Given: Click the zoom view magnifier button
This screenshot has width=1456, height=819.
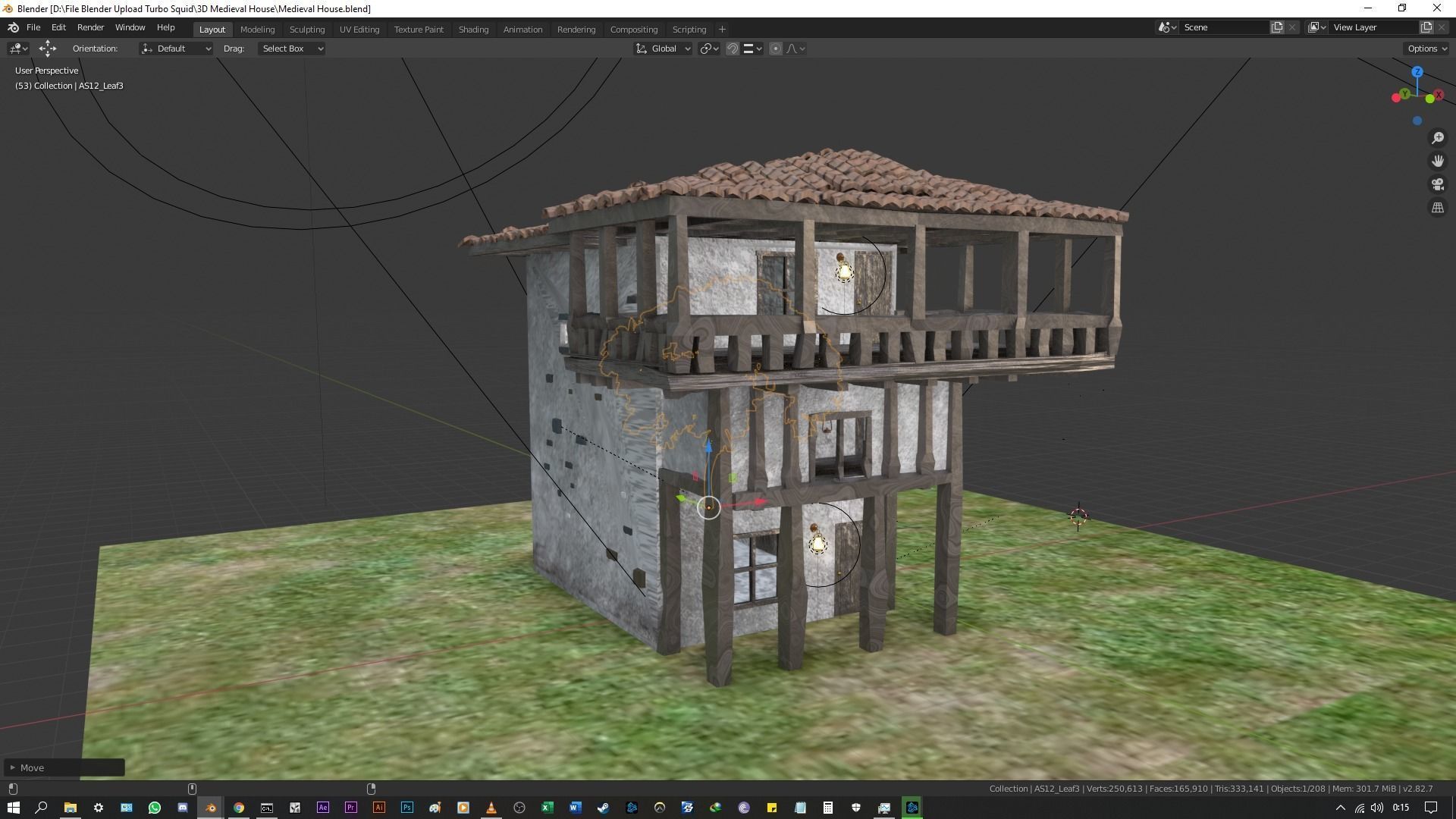Looking at the screenshot, I should [x=1438, y=138].
